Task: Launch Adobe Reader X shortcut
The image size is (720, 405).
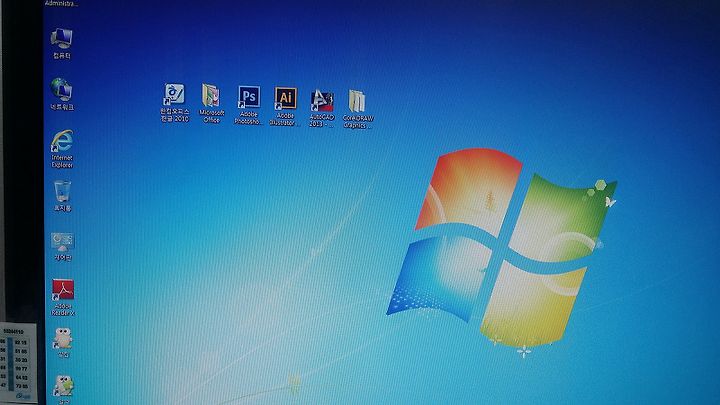Action: 63,297
